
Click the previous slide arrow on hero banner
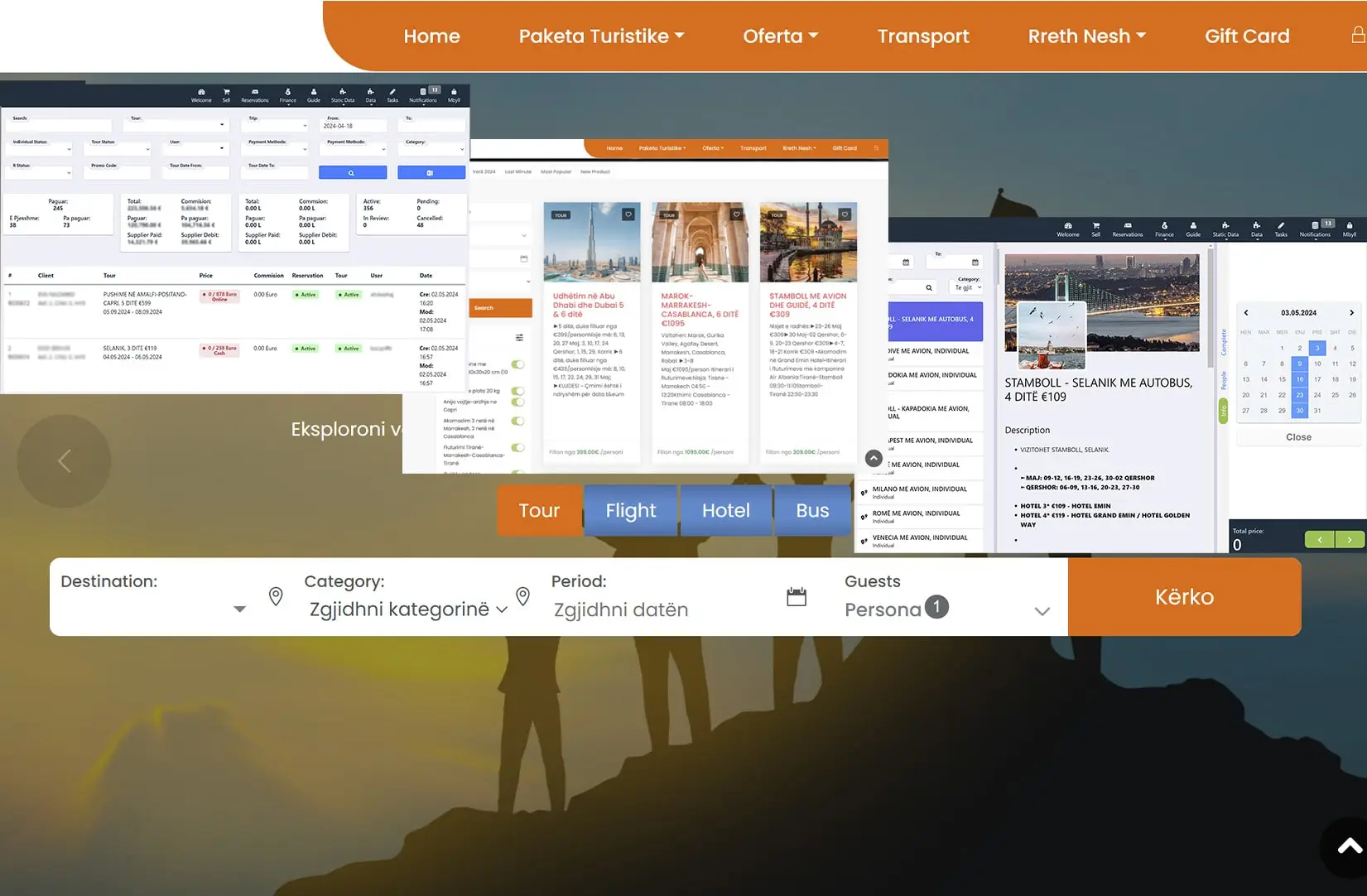64,461
